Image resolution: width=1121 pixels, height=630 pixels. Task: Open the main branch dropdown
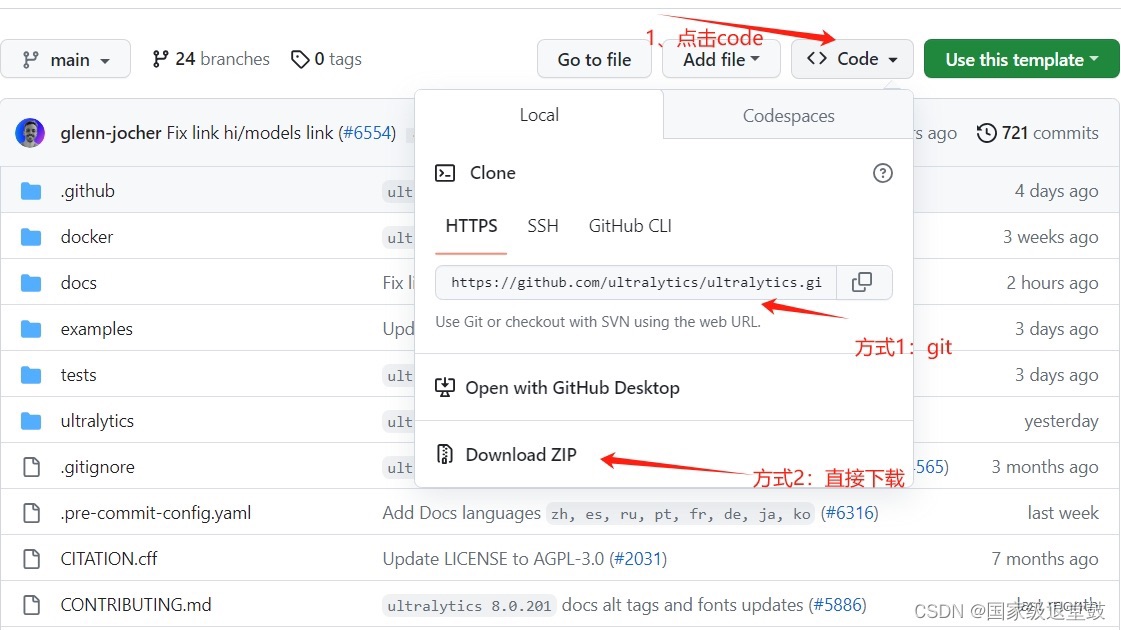[x=65, y=59]
